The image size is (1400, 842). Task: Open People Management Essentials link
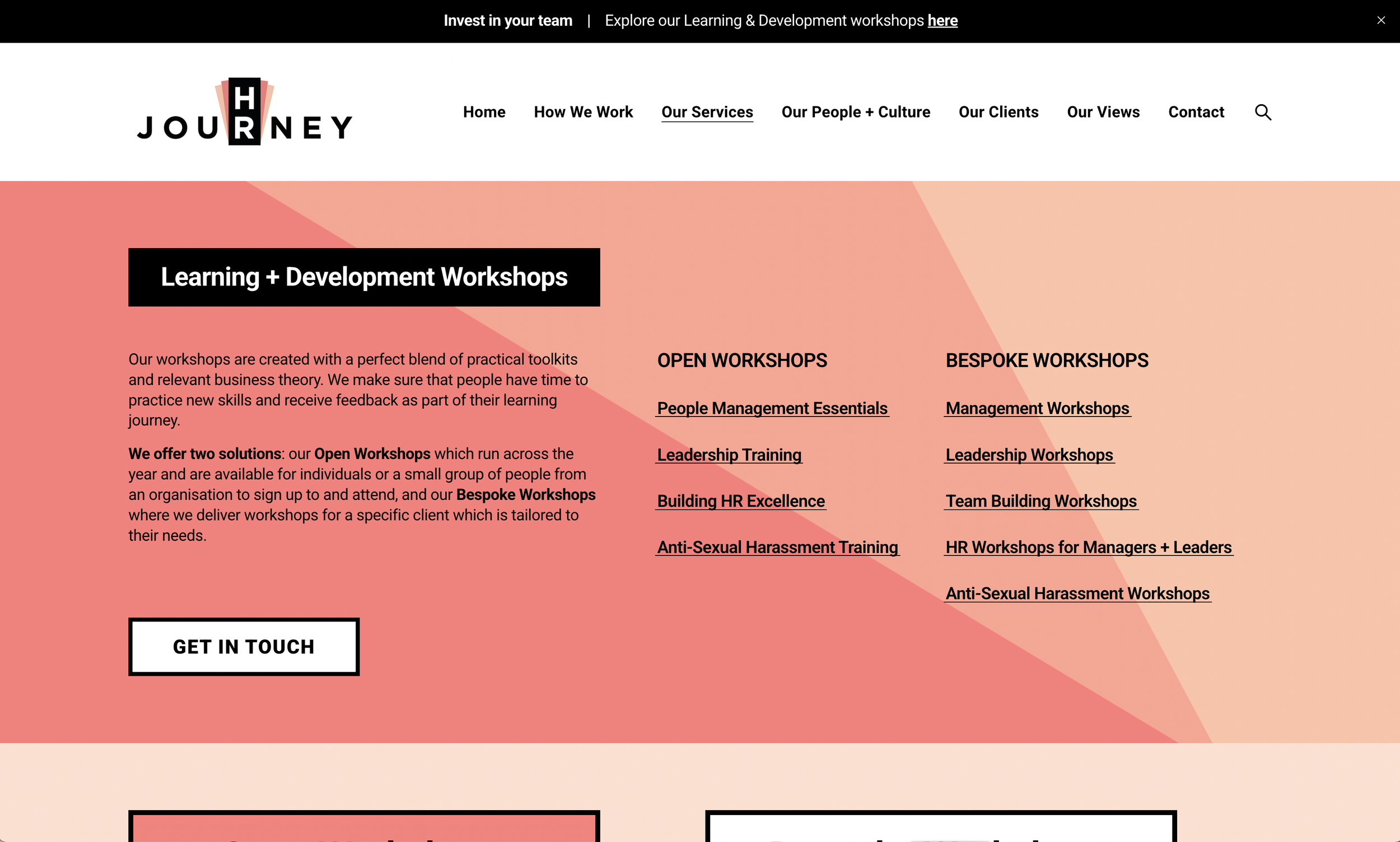tap(772, 409)
